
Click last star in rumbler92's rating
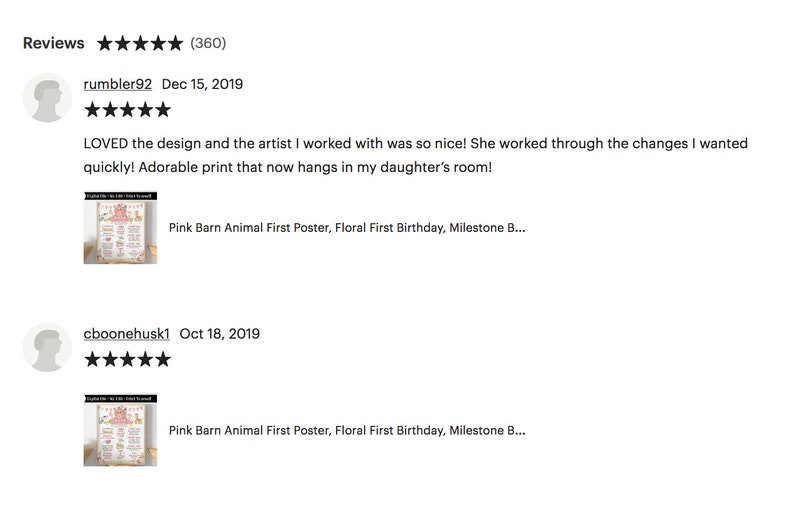coord(163,110)
